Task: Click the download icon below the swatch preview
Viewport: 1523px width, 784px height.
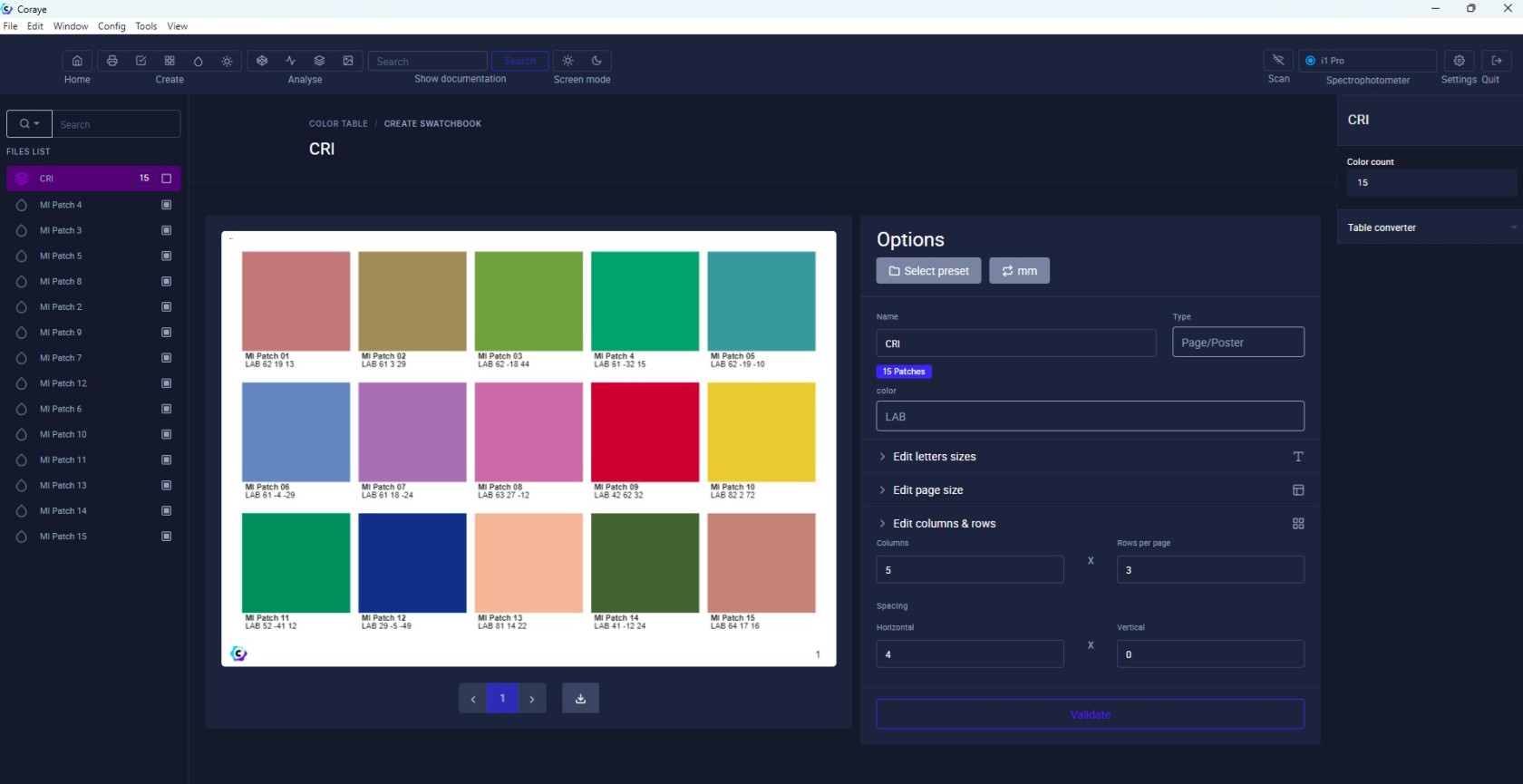Action: [x=580, y=698]
